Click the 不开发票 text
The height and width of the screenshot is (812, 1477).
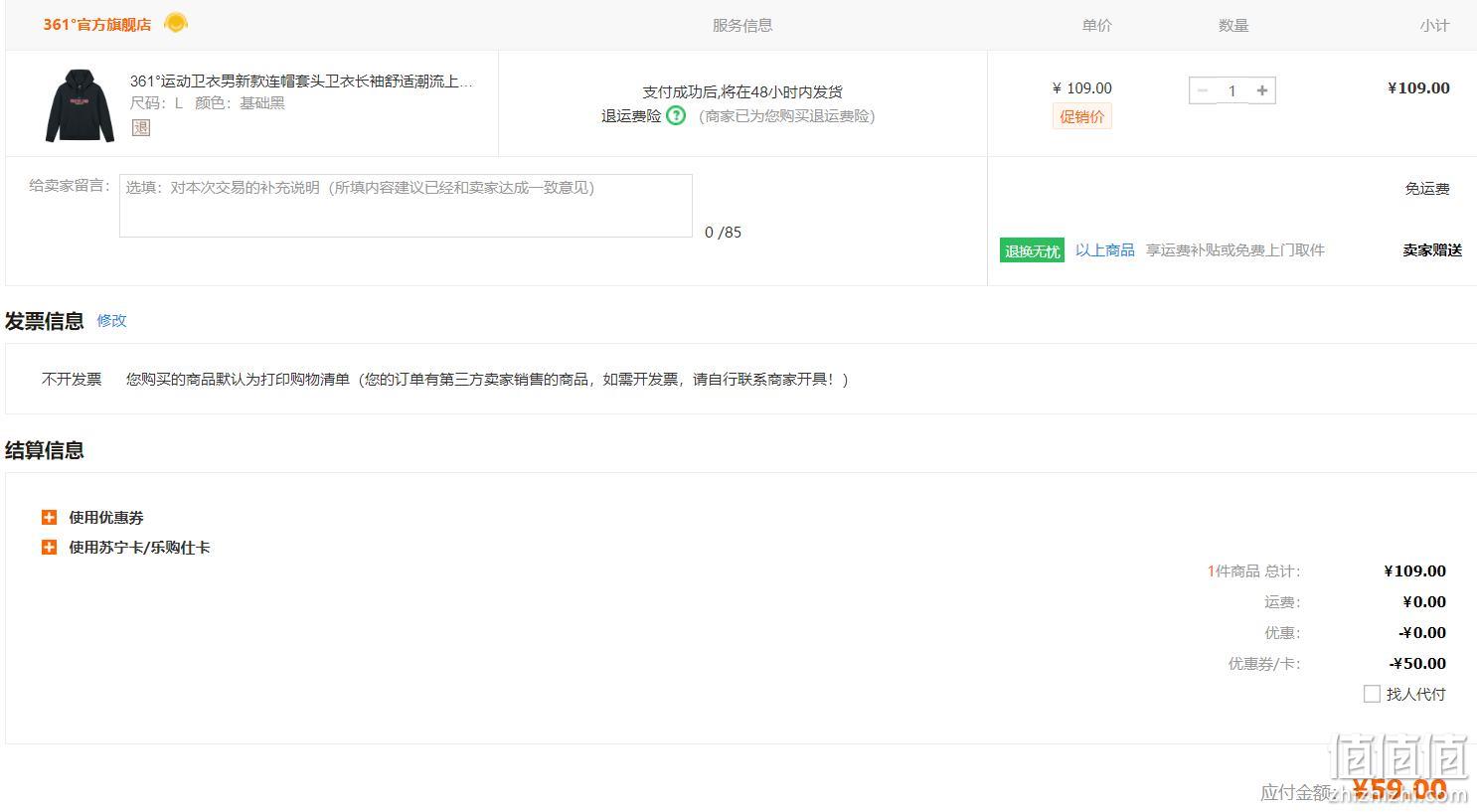[x=72, y=379]
